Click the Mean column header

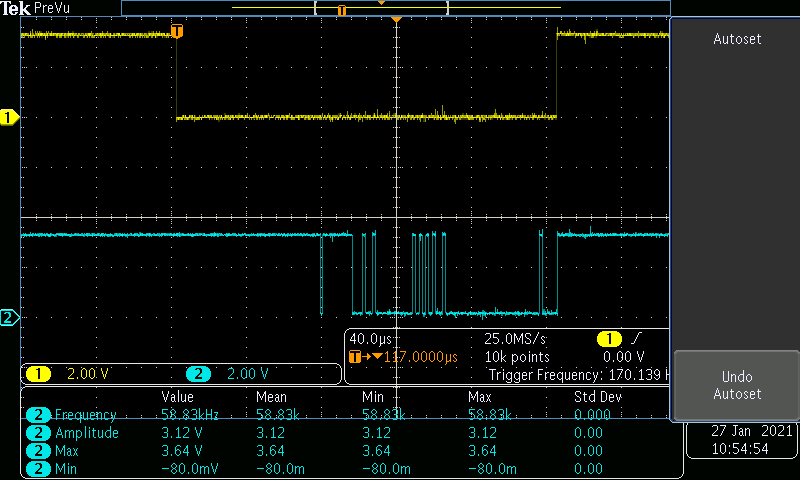point(271,397)
